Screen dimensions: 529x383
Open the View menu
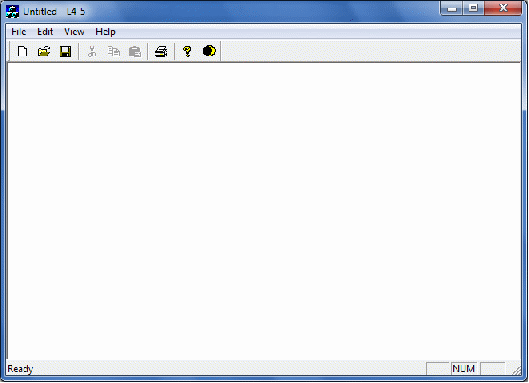(74, 32)
